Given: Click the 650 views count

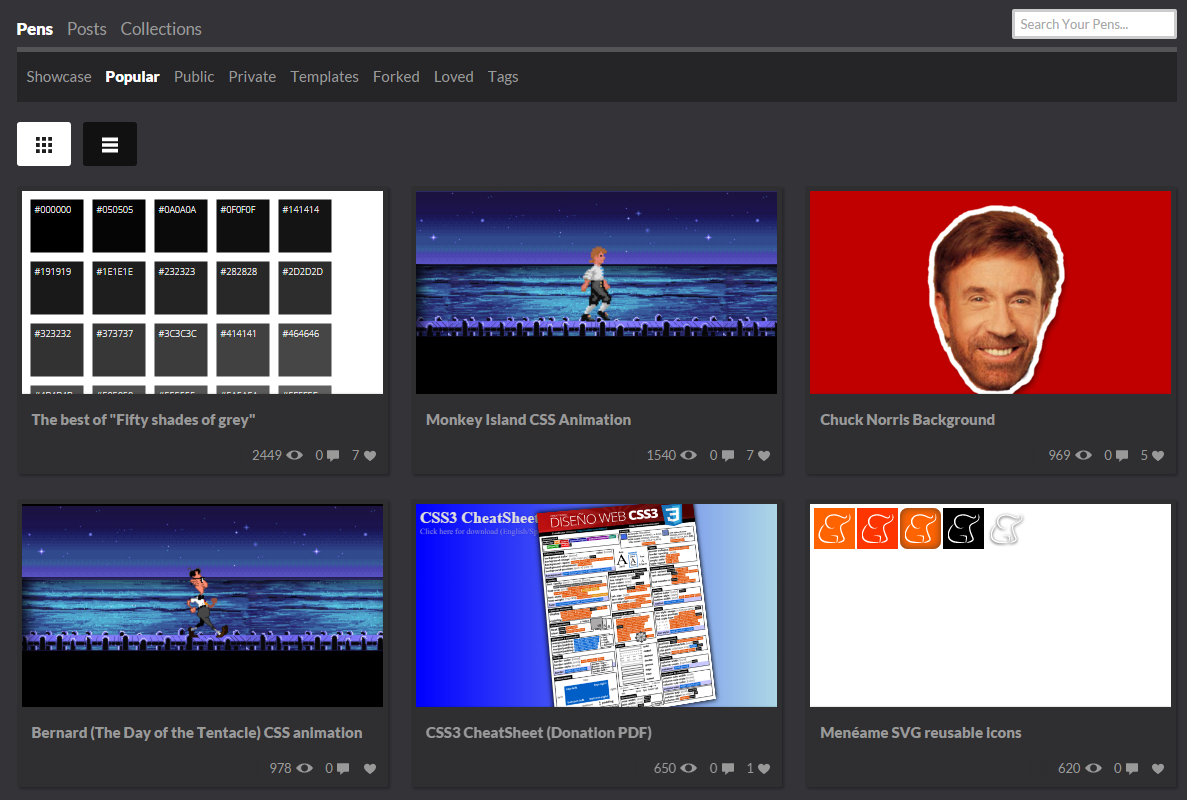Looking at the screenshot, I should click(665, 768).
